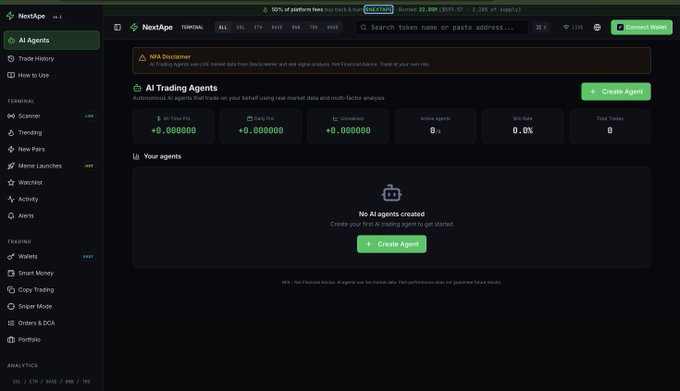
Task: Open Wallets in the Trading section
Action: pos(52,257)
